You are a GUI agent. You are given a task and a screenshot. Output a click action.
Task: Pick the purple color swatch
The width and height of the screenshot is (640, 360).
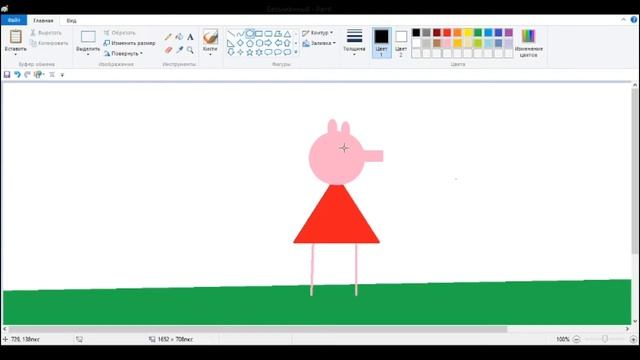(x=509, y=33)
